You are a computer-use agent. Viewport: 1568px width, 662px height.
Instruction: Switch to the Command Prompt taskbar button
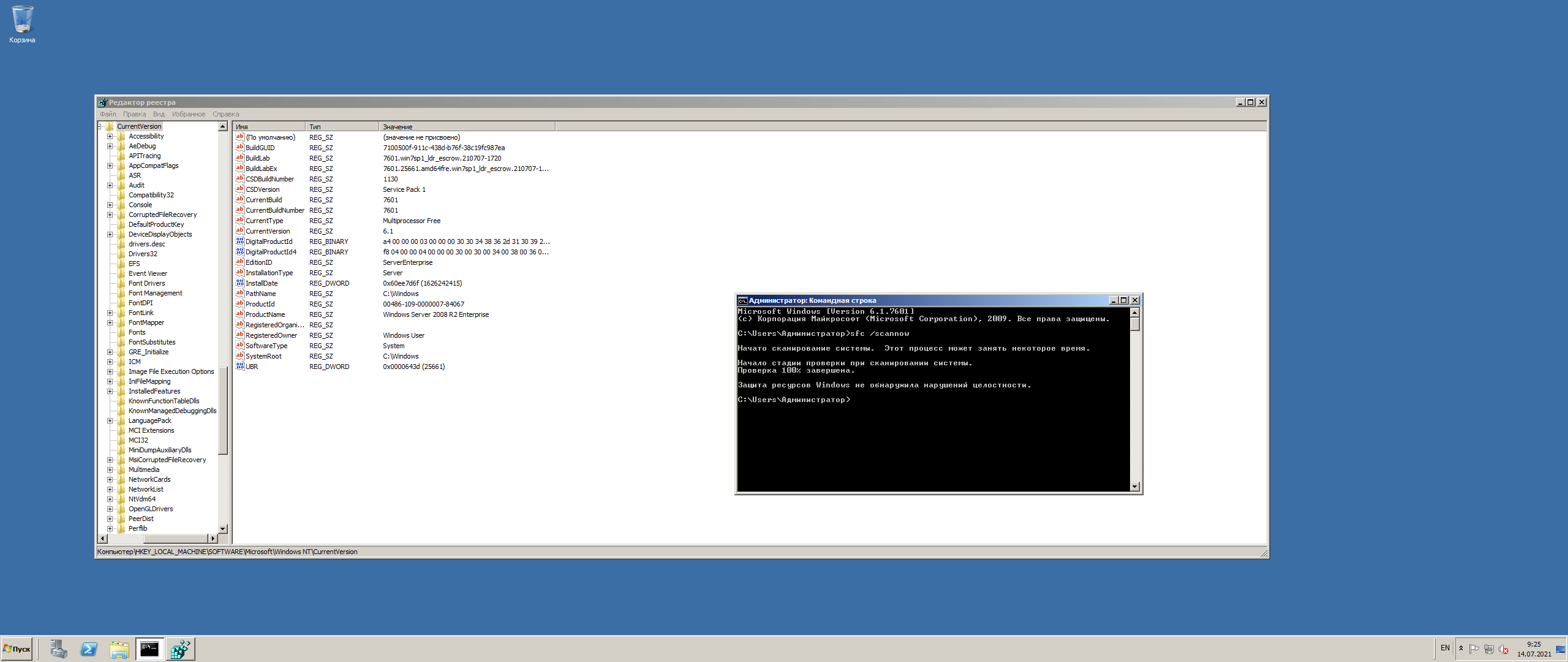point(149,649)
